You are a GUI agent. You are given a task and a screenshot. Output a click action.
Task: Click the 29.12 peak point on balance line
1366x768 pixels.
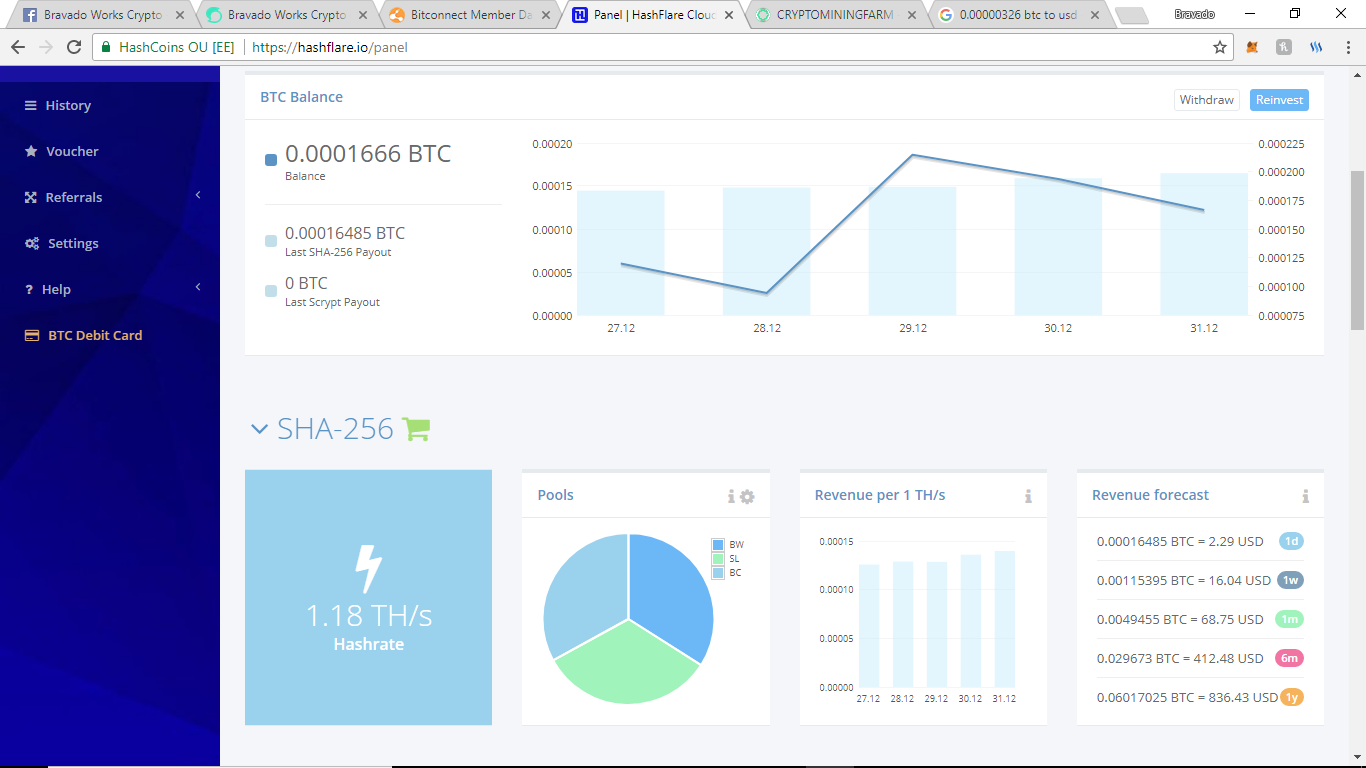pos(913,155)
